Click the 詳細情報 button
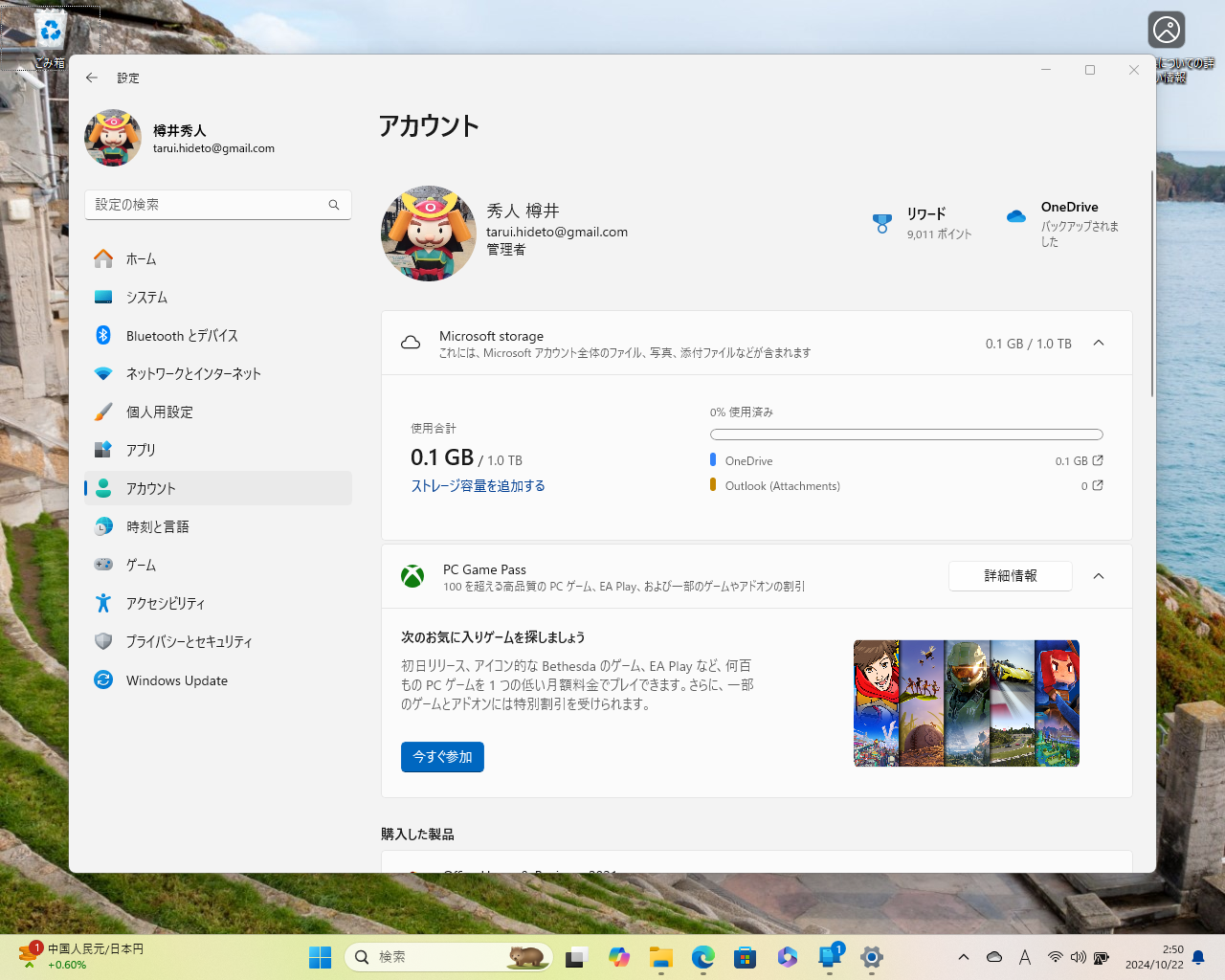The width and height of the screenshot is (1225, 980). tap(1011, 576)
